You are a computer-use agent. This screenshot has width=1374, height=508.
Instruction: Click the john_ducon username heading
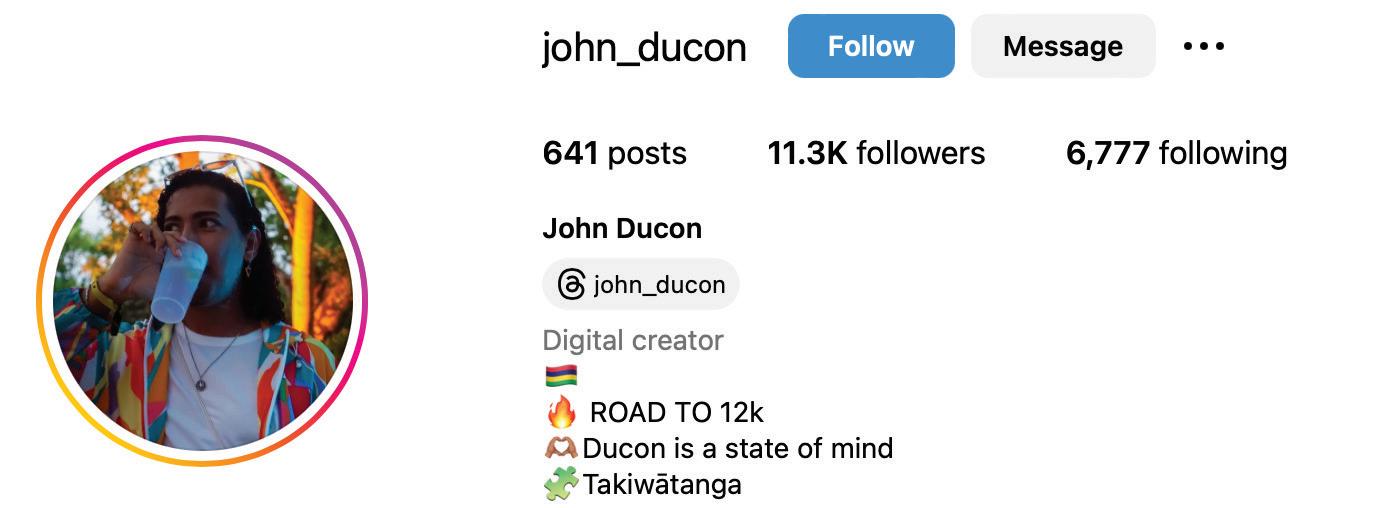point(644,47)
